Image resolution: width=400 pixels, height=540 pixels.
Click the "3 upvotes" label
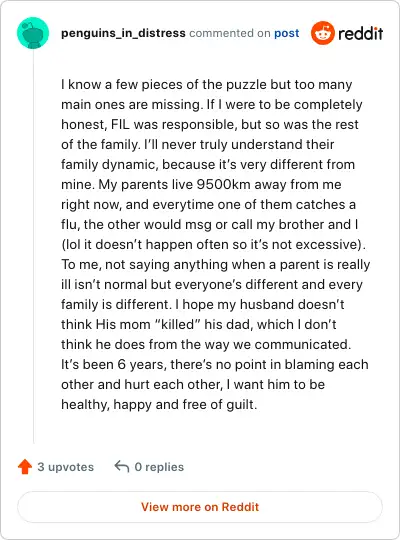click(65, 467)
